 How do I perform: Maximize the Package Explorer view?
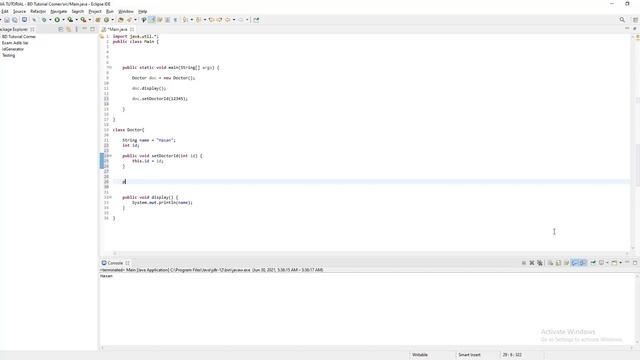(x=93, y=29)
